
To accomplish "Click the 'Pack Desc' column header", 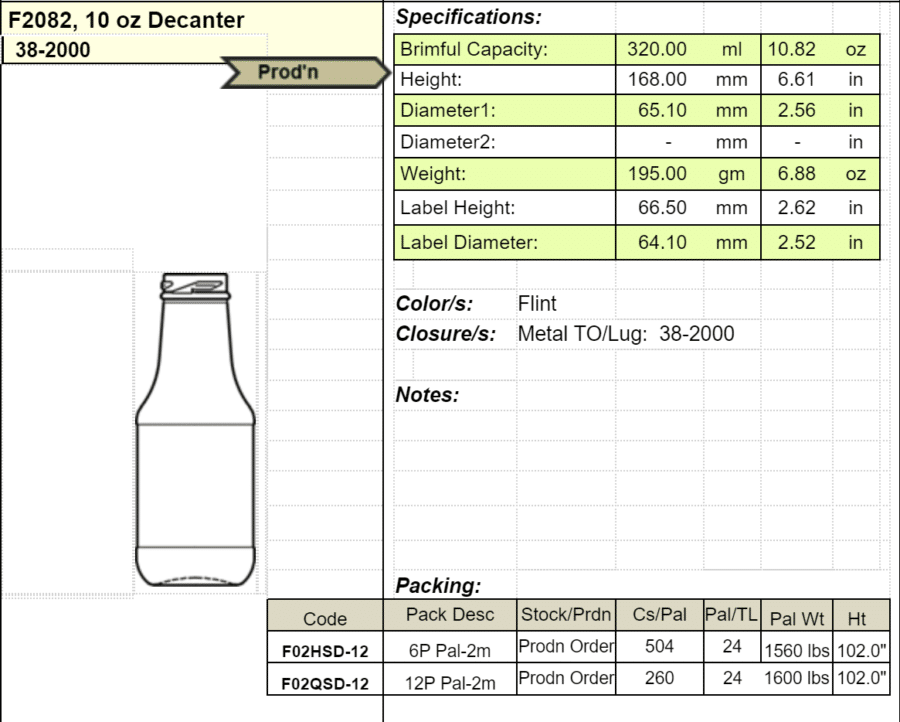I will [x=450, y=615].
